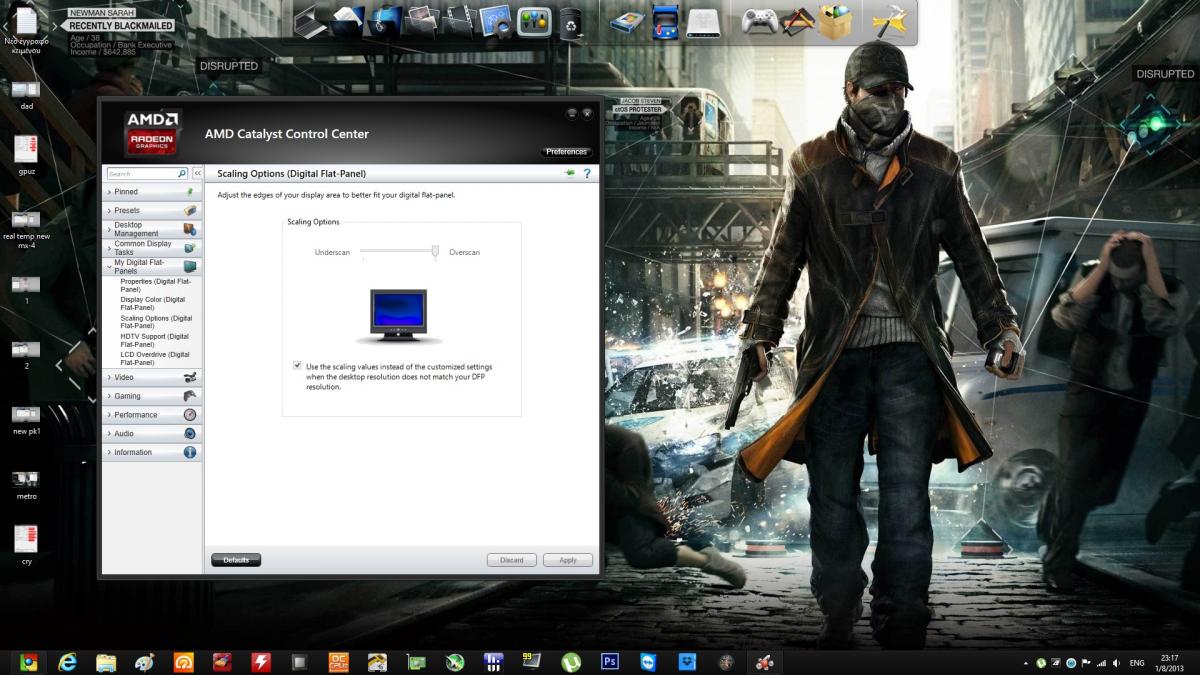Click the Presets category icon

click(190, 210)
